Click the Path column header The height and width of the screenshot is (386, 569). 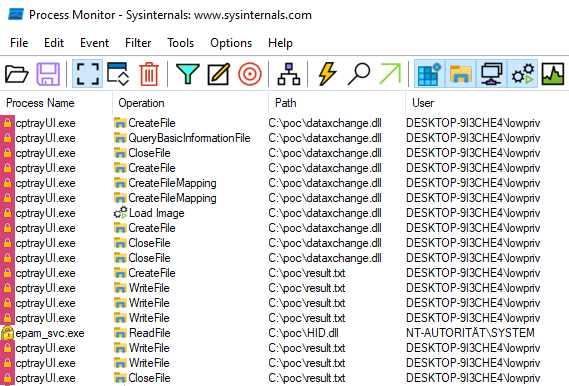point(337,103)
